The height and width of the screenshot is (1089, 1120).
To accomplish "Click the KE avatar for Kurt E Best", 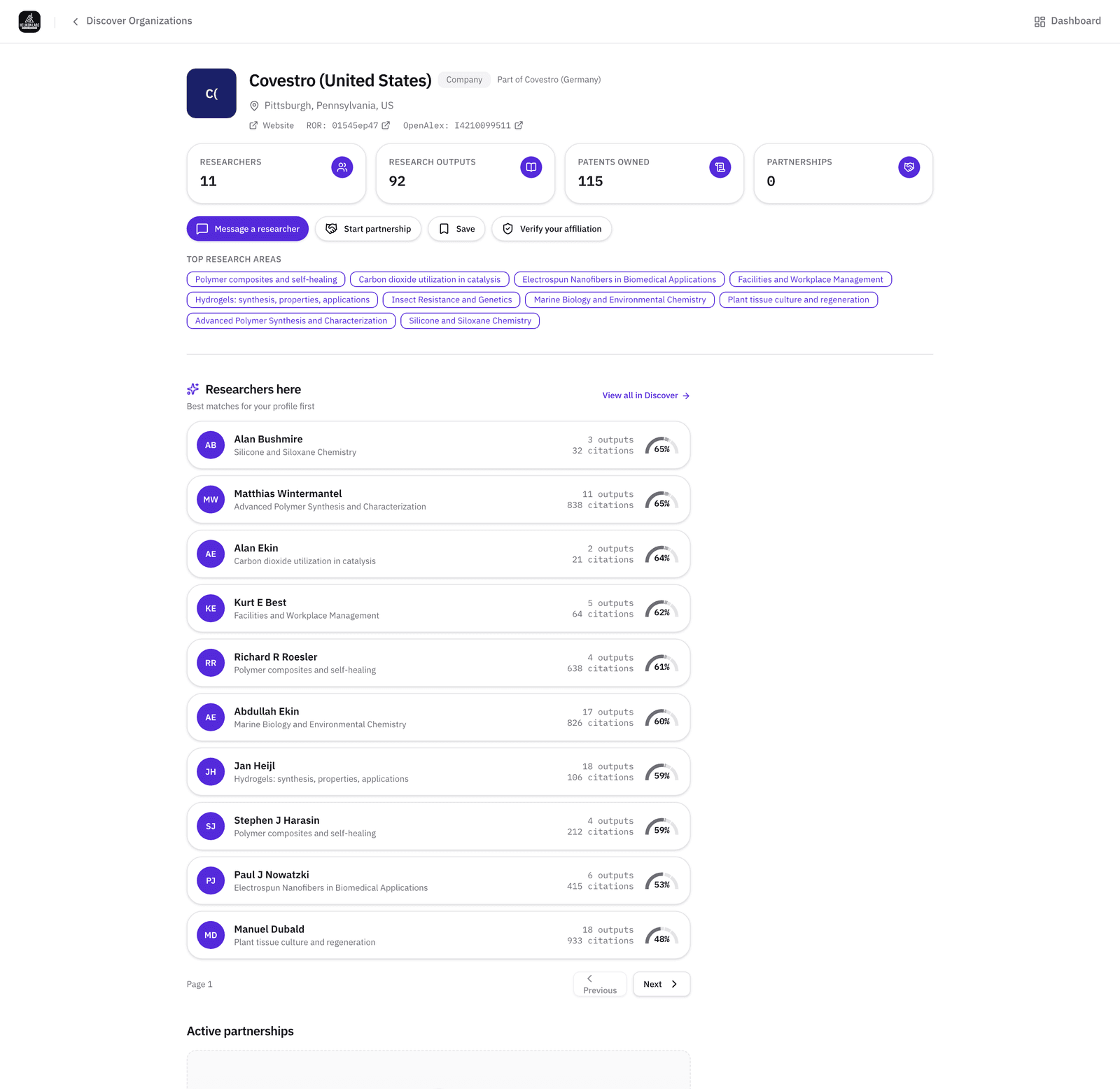I will coord(211,609).
